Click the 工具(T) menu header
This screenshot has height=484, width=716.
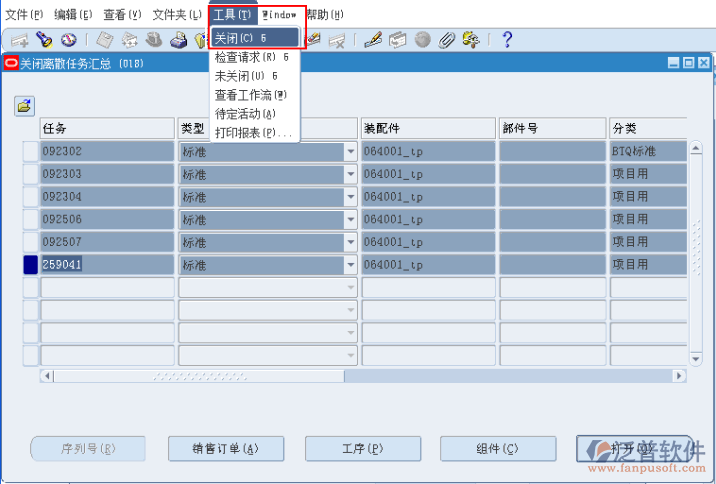pos(232,15)
